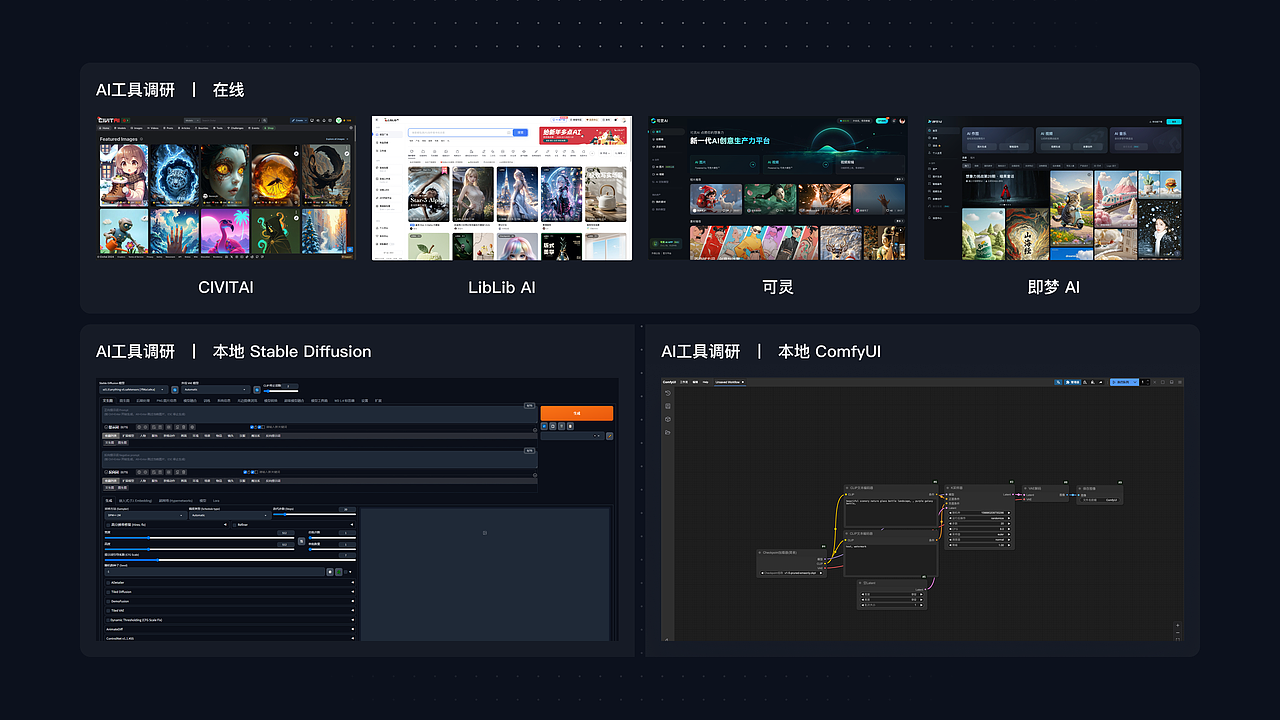Expand the seed extra options arrow
The width and height of the screenshot is (1280, 720).
pyautogui.click(x=350, y=572)
